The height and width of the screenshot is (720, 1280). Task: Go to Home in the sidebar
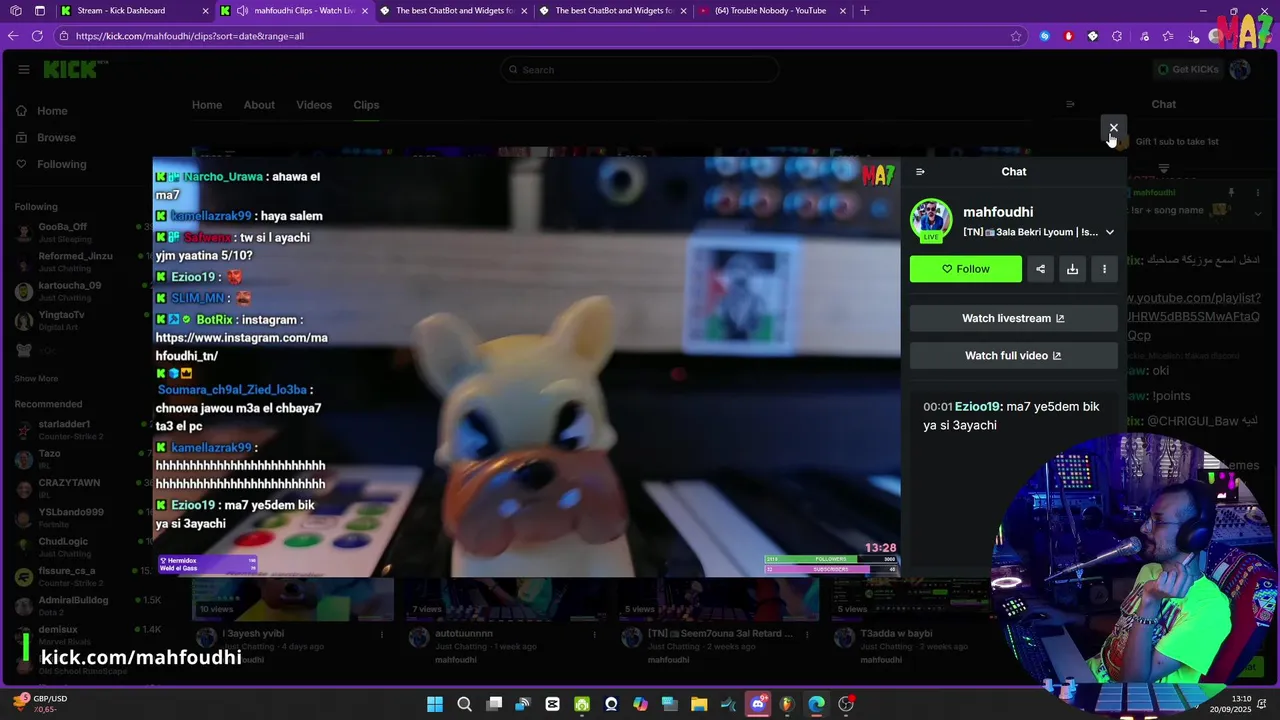[52, 111]
